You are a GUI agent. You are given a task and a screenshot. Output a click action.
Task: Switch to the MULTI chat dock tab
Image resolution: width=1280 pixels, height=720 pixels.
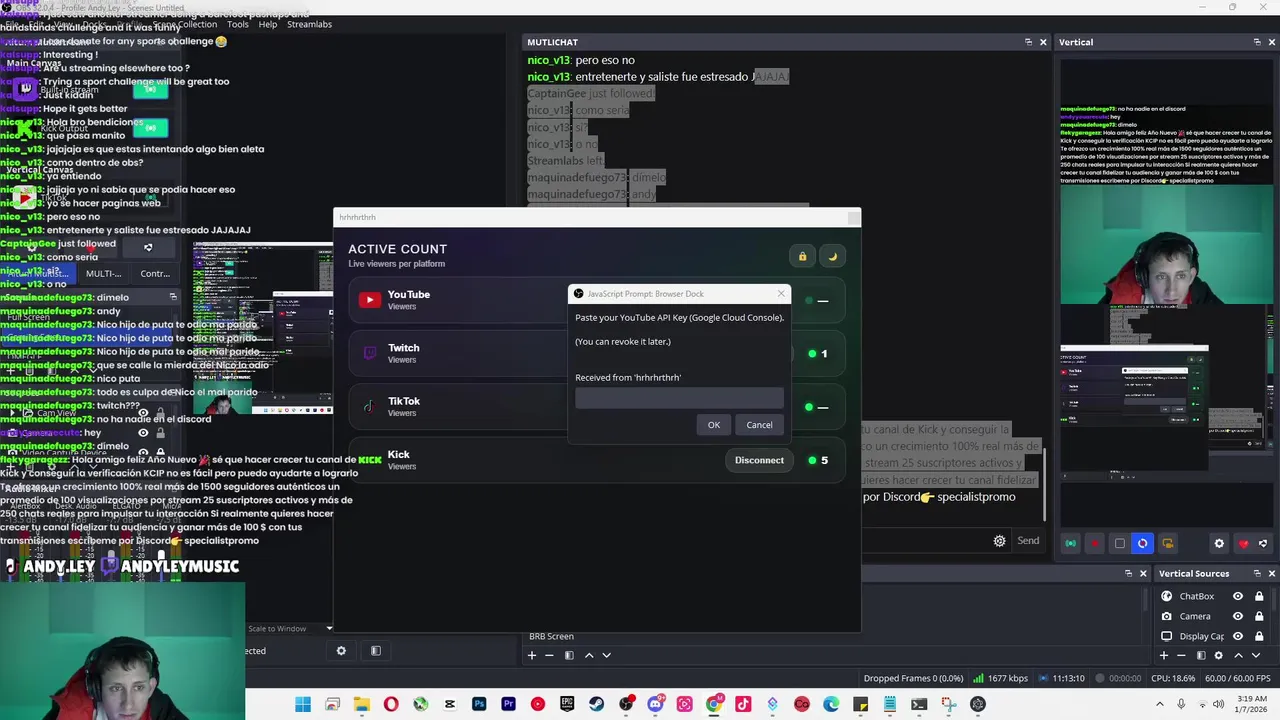tap(103, 273)
